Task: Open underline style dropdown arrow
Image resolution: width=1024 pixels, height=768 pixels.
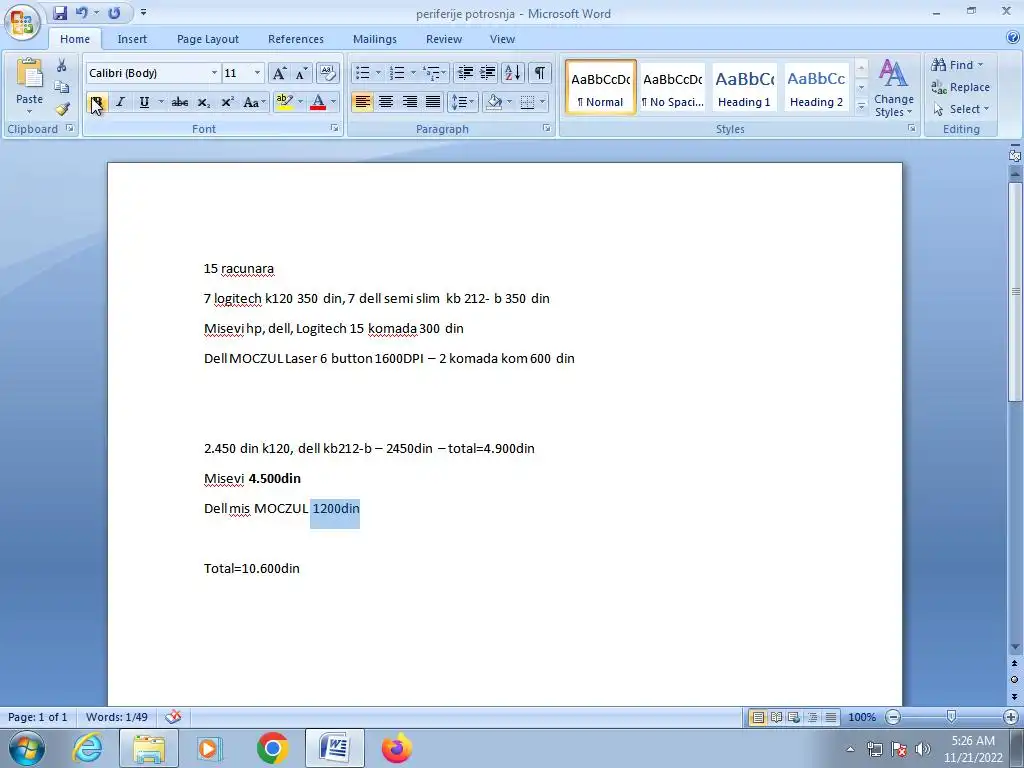Action: (x=161, y=102)
